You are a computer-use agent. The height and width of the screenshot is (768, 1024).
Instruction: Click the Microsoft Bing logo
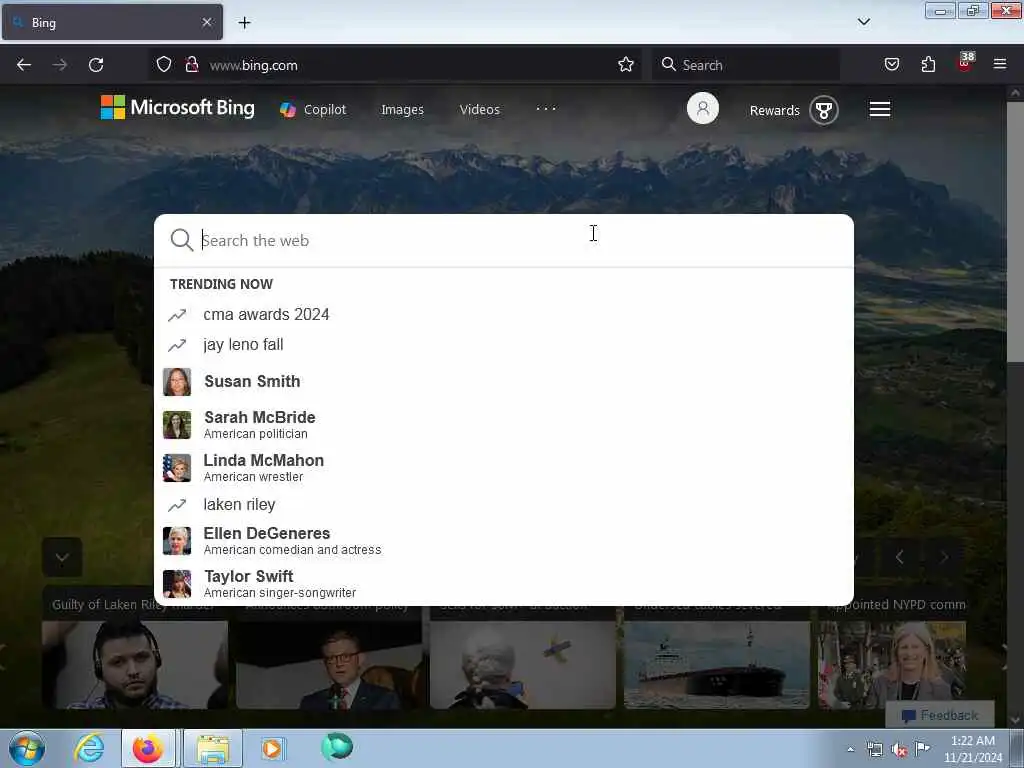pyautogui.click(x=178, y=108)
